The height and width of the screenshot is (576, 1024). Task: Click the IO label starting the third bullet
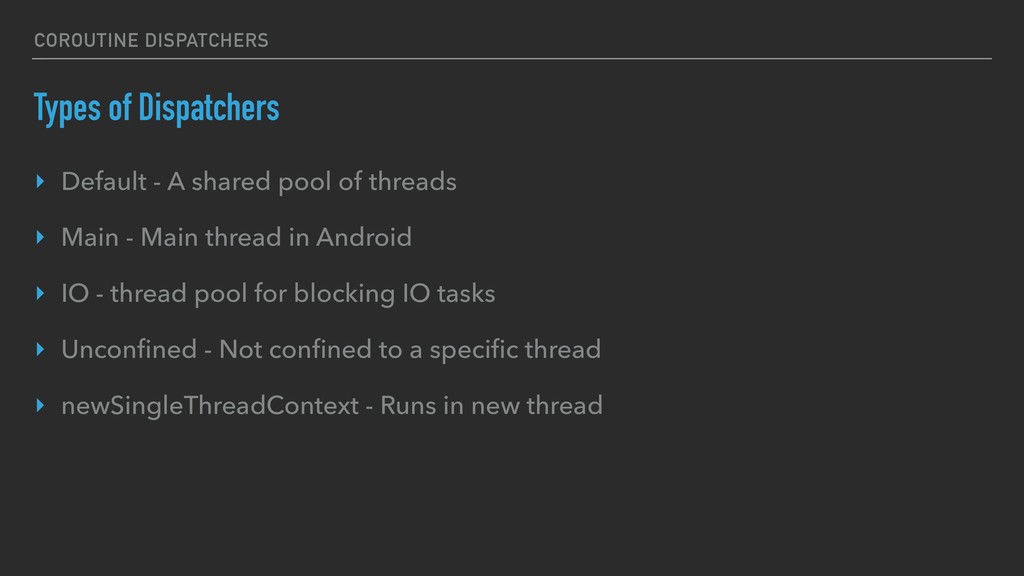(x=75, y=294)
